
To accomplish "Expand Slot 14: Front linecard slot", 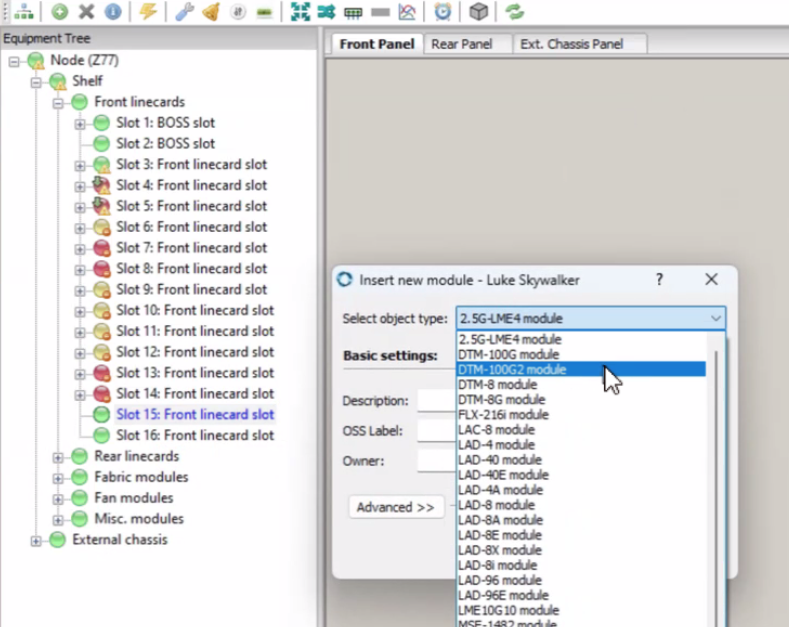I will 80,395.
